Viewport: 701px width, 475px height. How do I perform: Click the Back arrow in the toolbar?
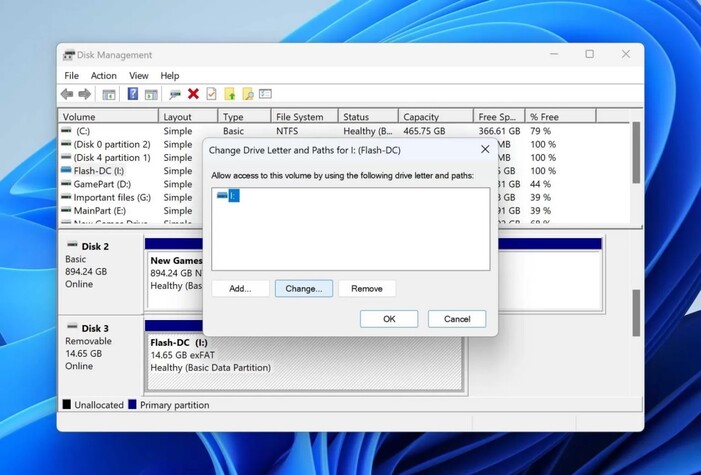[67, 94]
